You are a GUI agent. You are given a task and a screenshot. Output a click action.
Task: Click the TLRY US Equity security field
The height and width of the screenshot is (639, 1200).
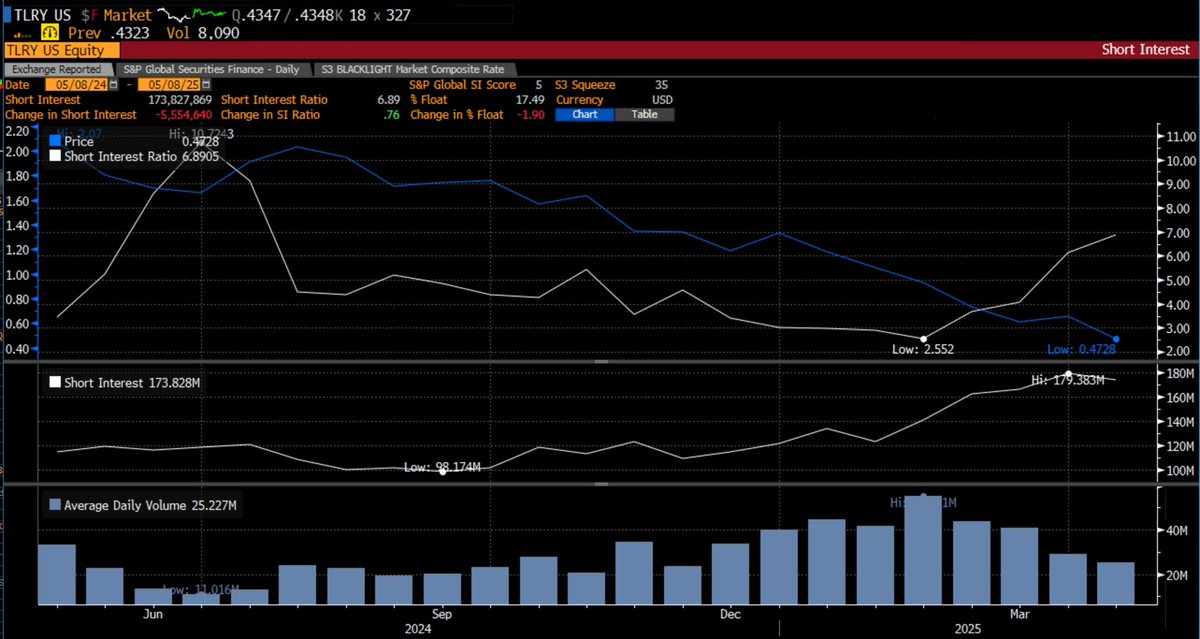point(61,49)
